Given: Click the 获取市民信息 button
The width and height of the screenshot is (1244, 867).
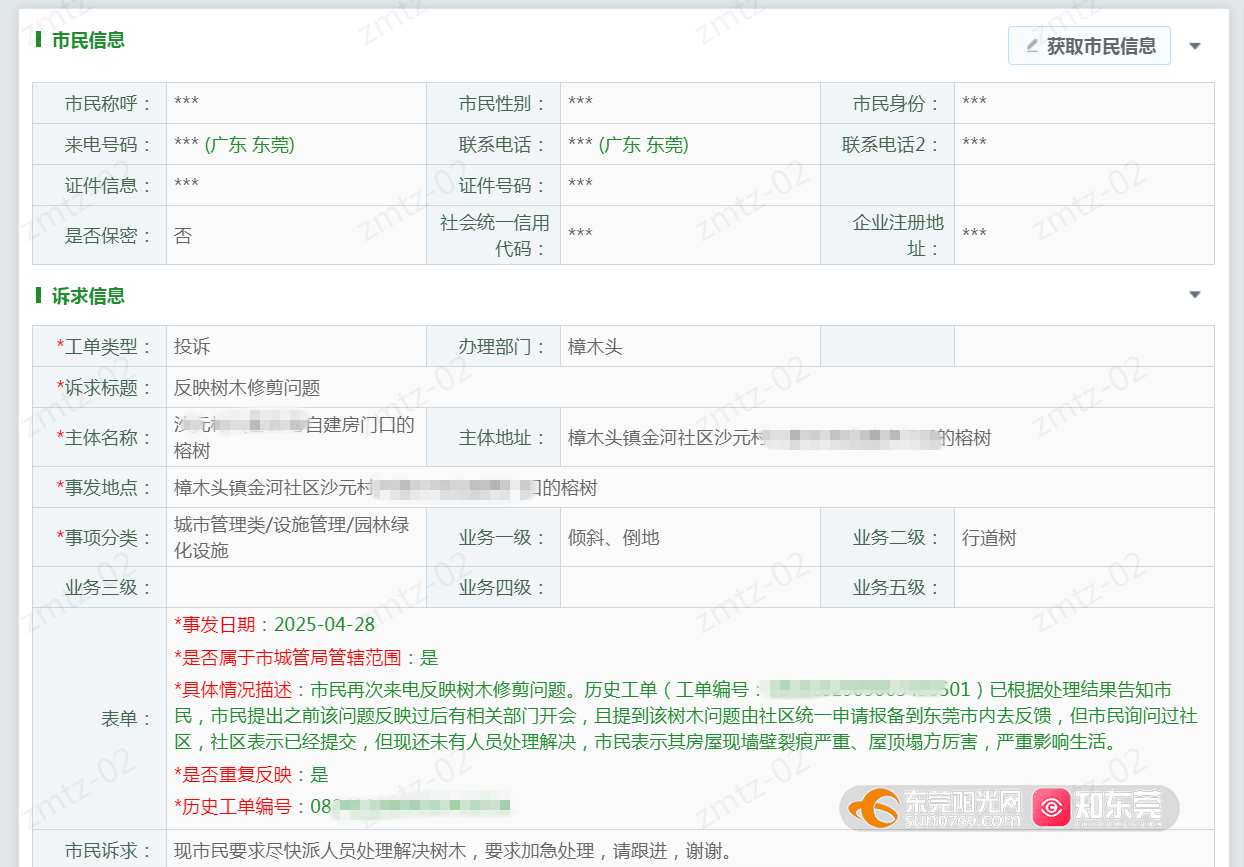Looking at the screenshot, I should [x=1089, y=45].
